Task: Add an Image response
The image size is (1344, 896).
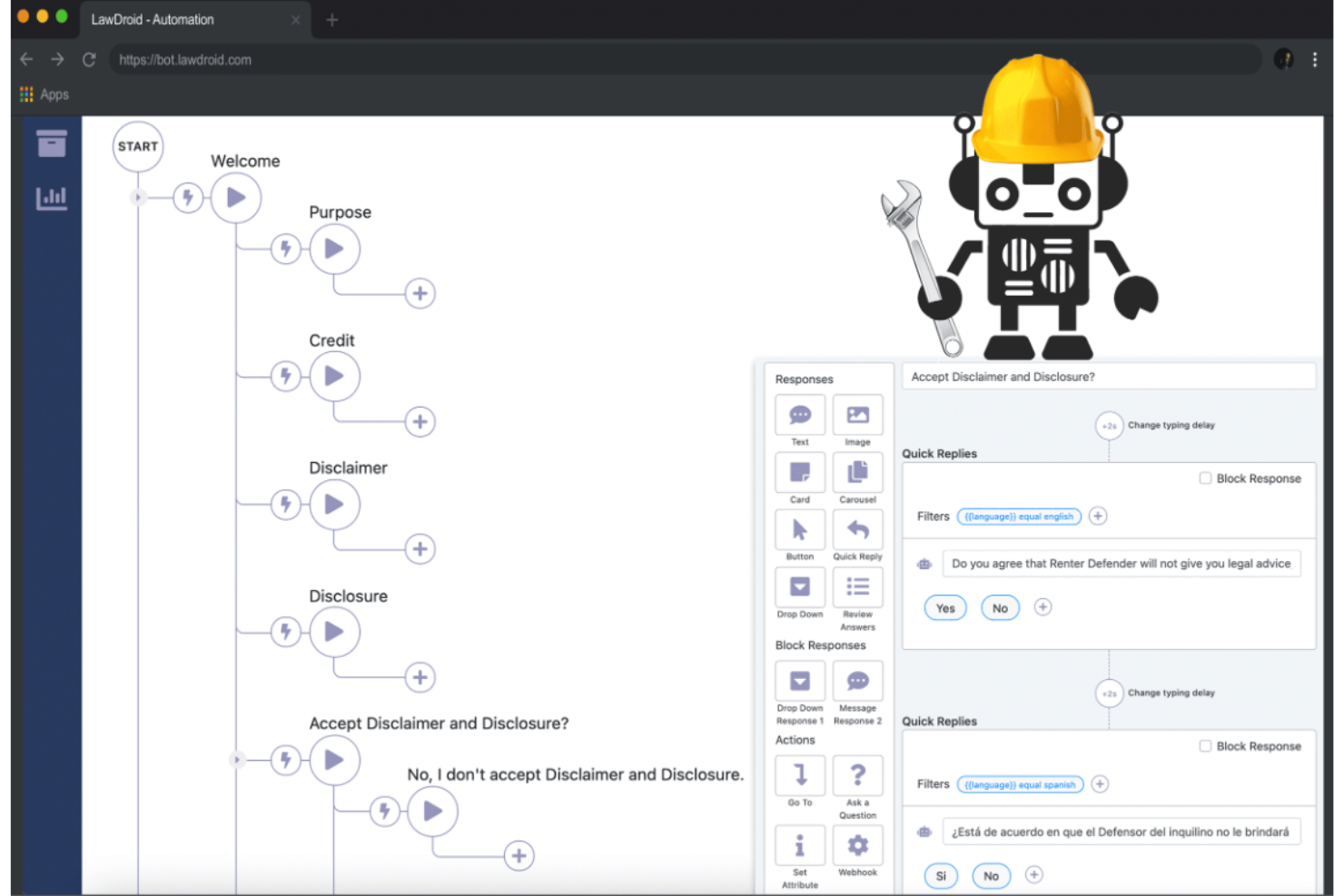Action: (857, 416)
